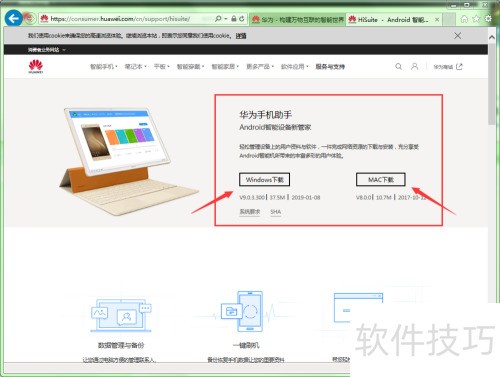Screen dimensions: 500x377
Task: Go back with the browser Back arrow
Action: [14, 19]
